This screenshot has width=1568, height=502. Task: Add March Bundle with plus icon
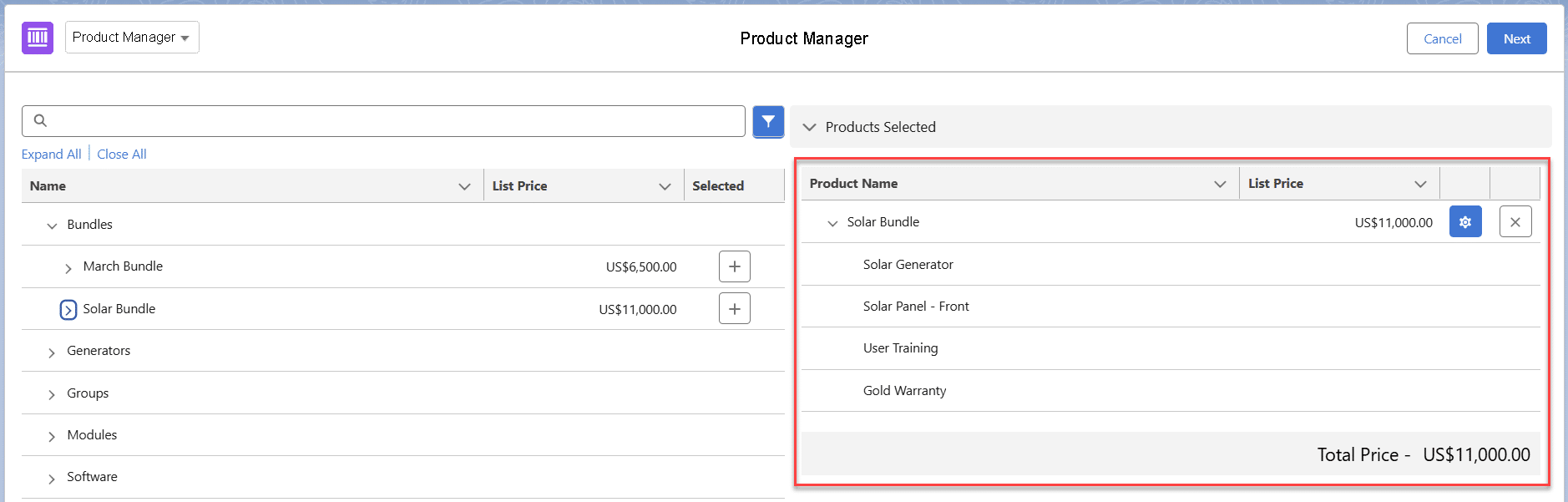(734, 266)
